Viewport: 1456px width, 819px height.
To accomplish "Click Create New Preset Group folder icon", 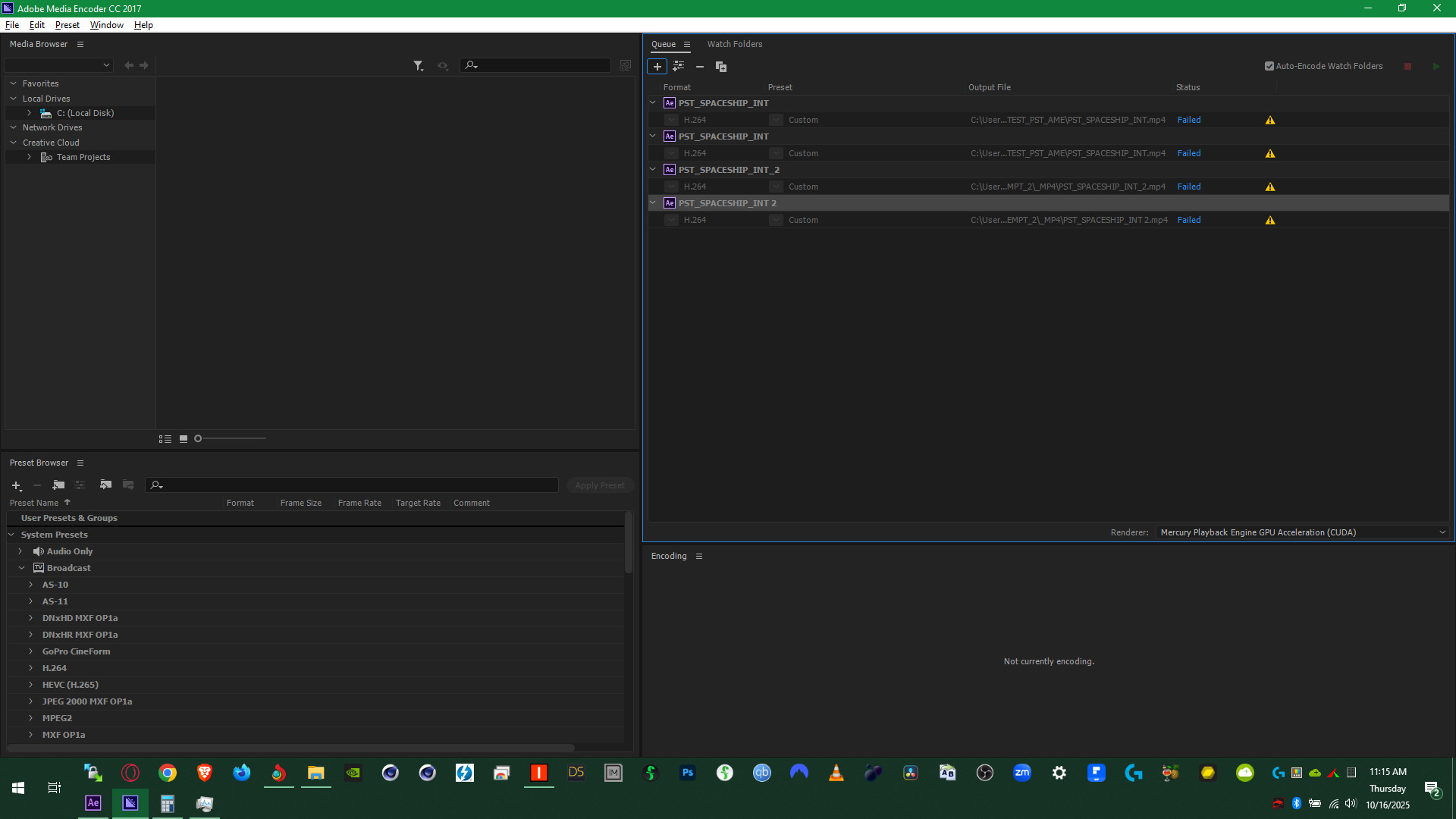I will pyautogui.click(x=58, y=485).
